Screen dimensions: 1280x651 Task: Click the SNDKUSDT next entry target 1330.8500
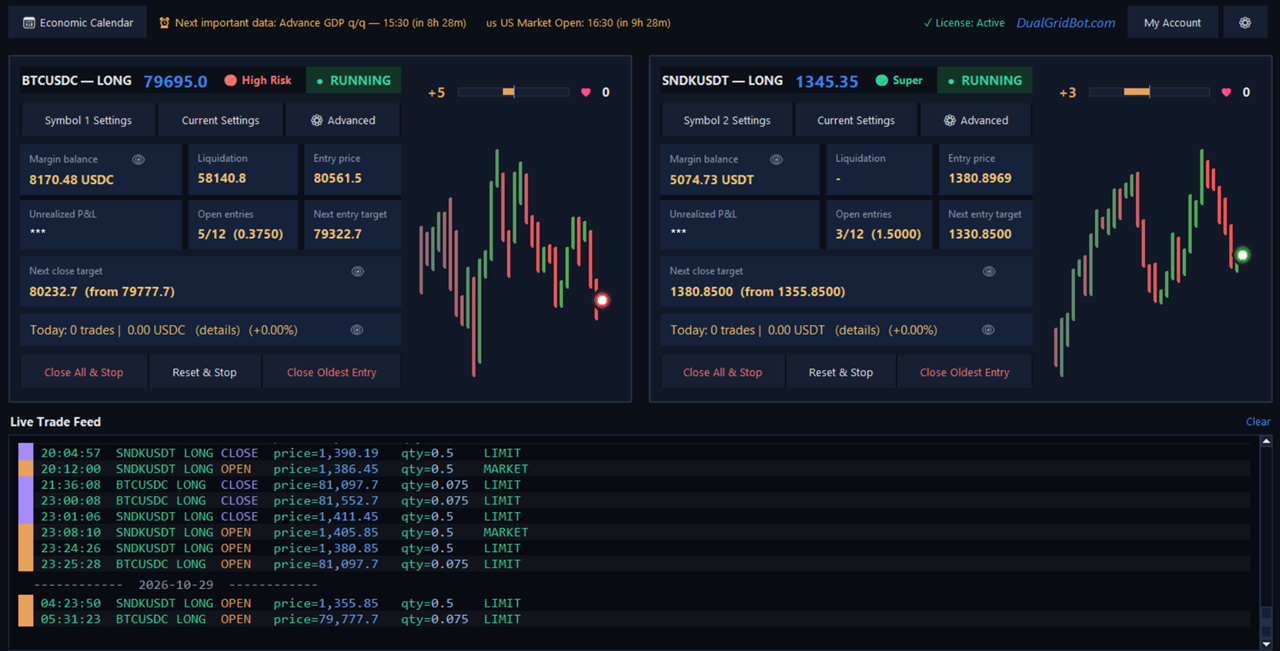(x=980, y=234)
